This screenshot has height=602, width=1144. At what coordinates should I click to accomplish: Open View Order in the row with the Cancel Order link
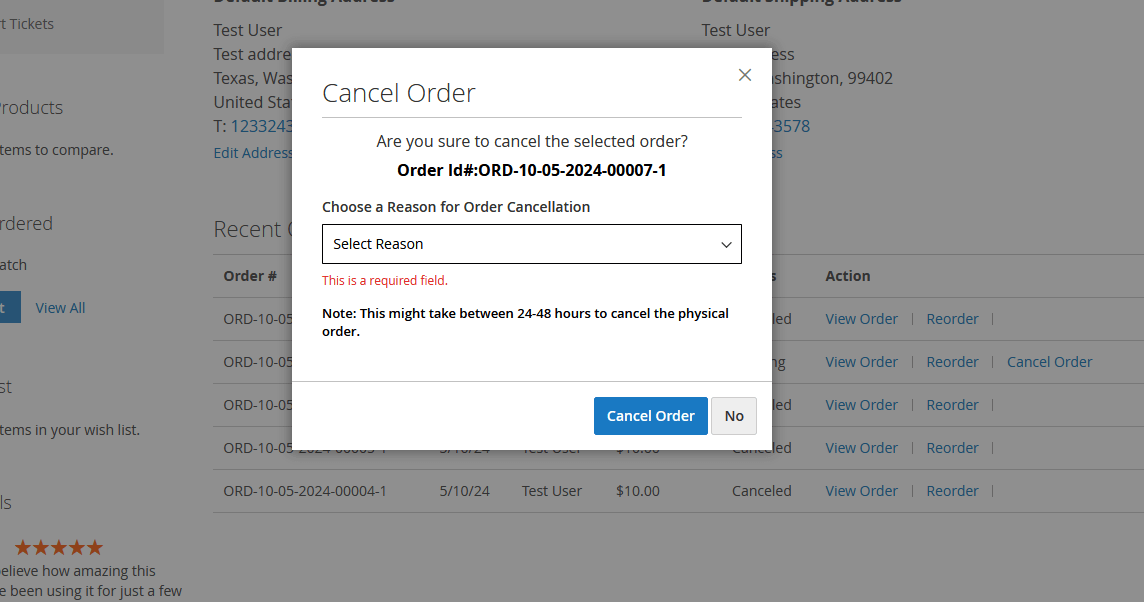click(861, 362)
